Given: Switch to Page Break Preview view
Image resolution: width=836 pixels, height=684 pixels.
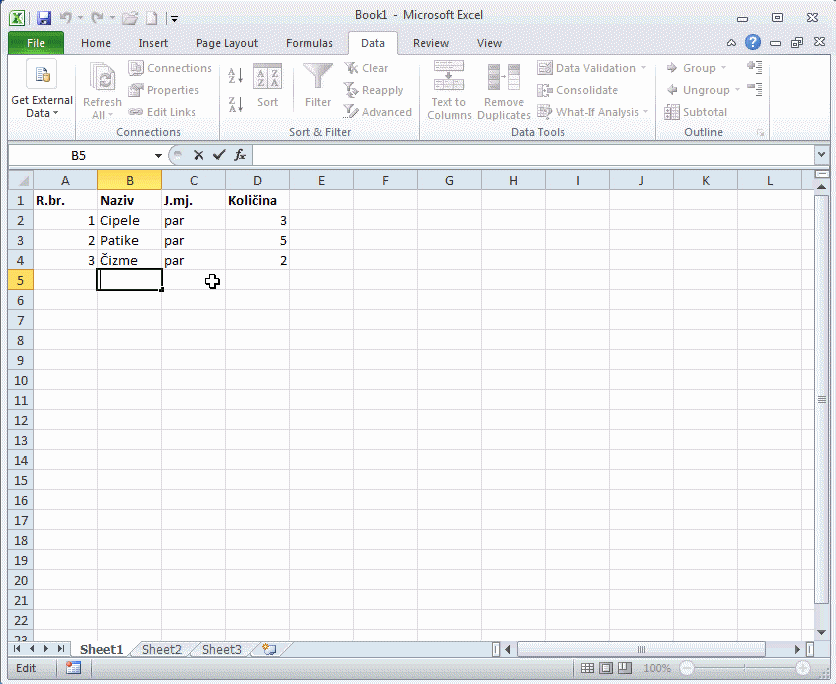Looking at the screenshot, I should pos(624,668).
